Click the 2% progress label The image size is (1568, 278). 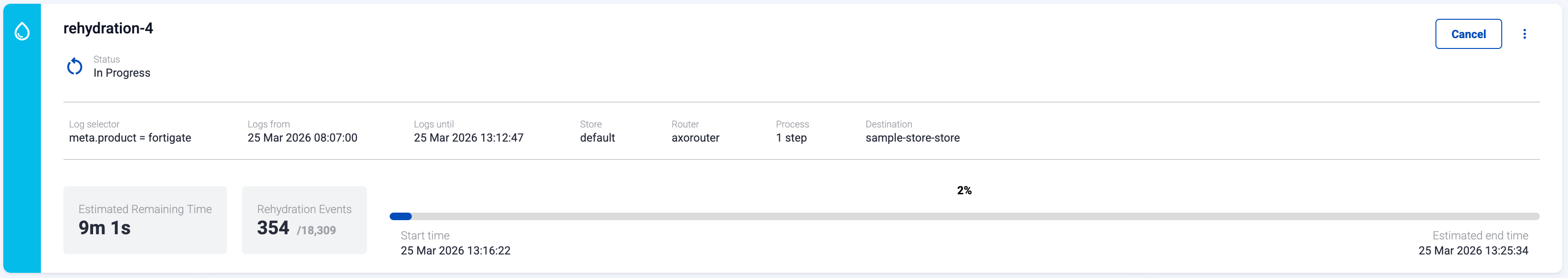[x=964, y=191]
